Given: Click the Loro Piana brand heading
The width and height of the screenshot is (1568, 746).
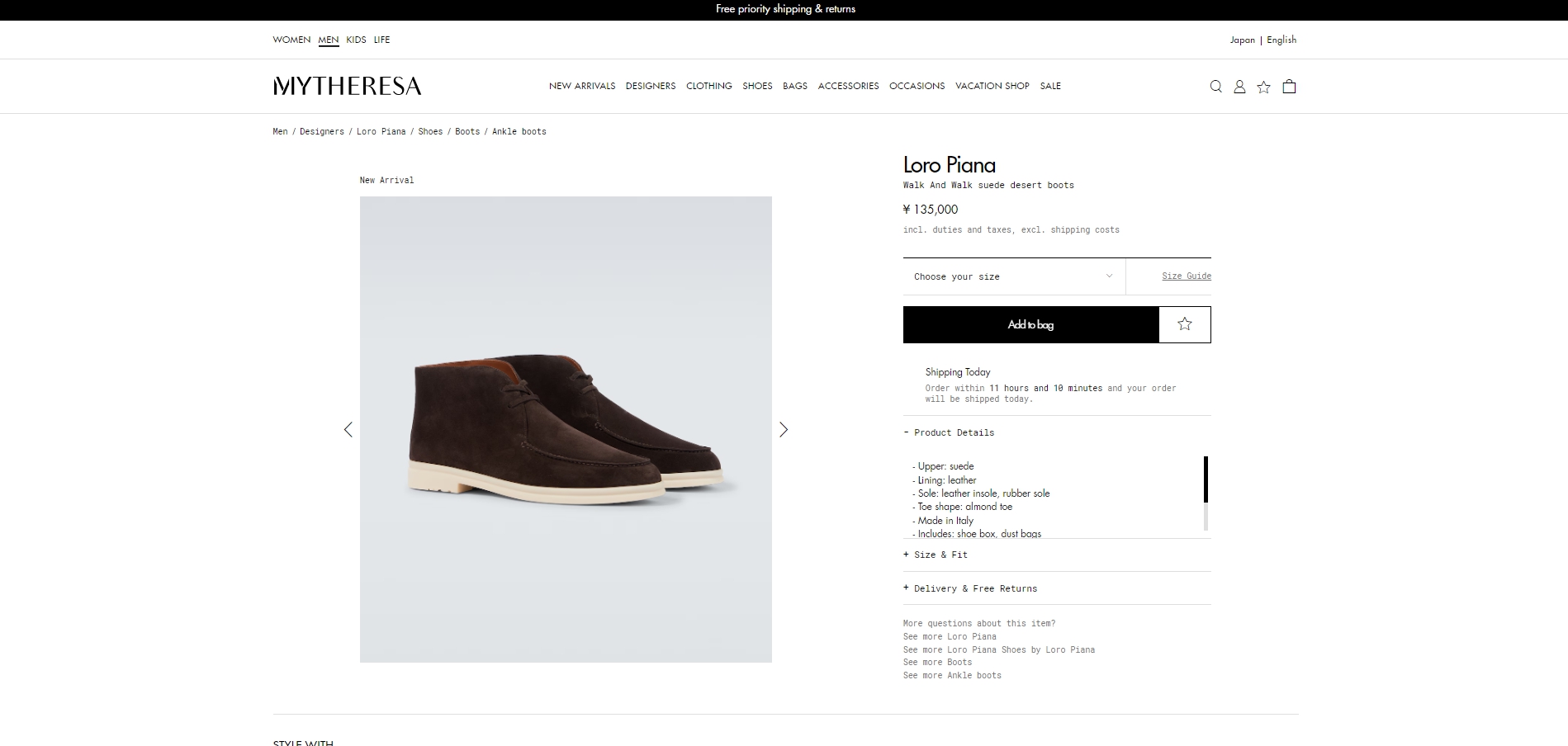Looking at the screenshot, I should click(950, 165).
